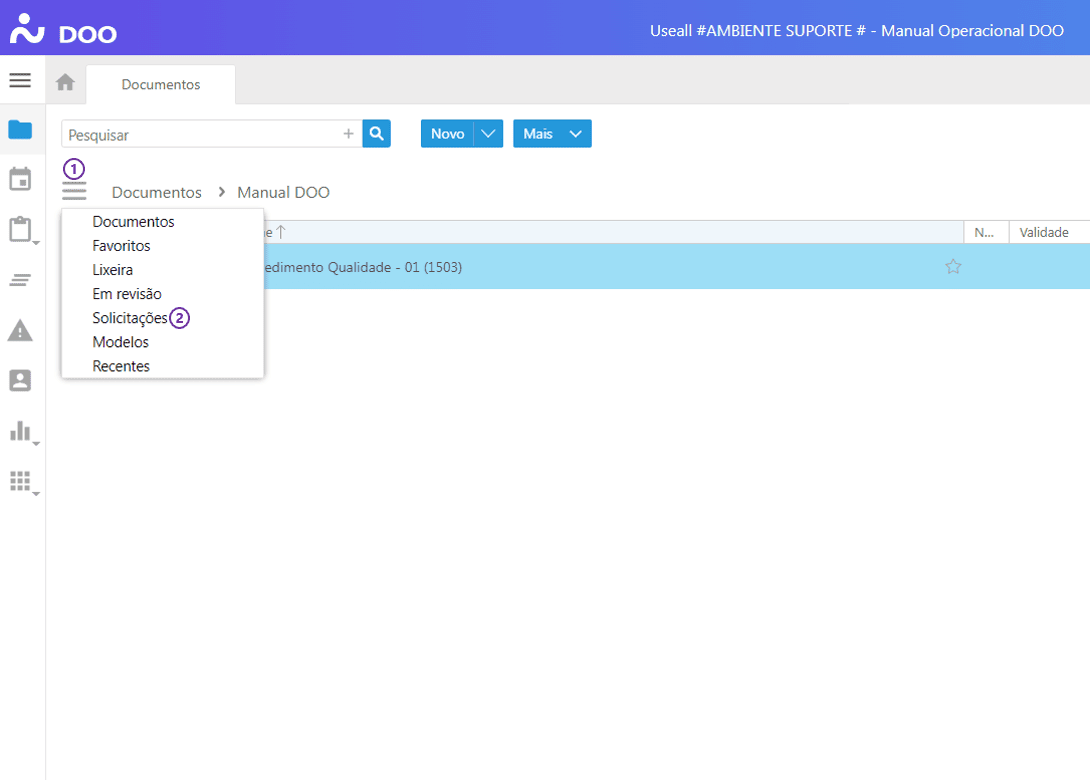
Task: Select Favoritos menu entry
Action: (x=121, y=246)
